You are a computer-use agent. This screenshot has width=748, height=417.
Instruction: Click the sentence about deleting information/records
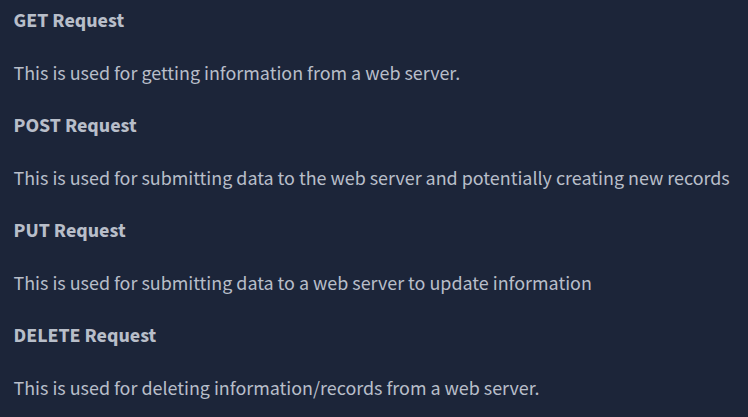(276, 387)
